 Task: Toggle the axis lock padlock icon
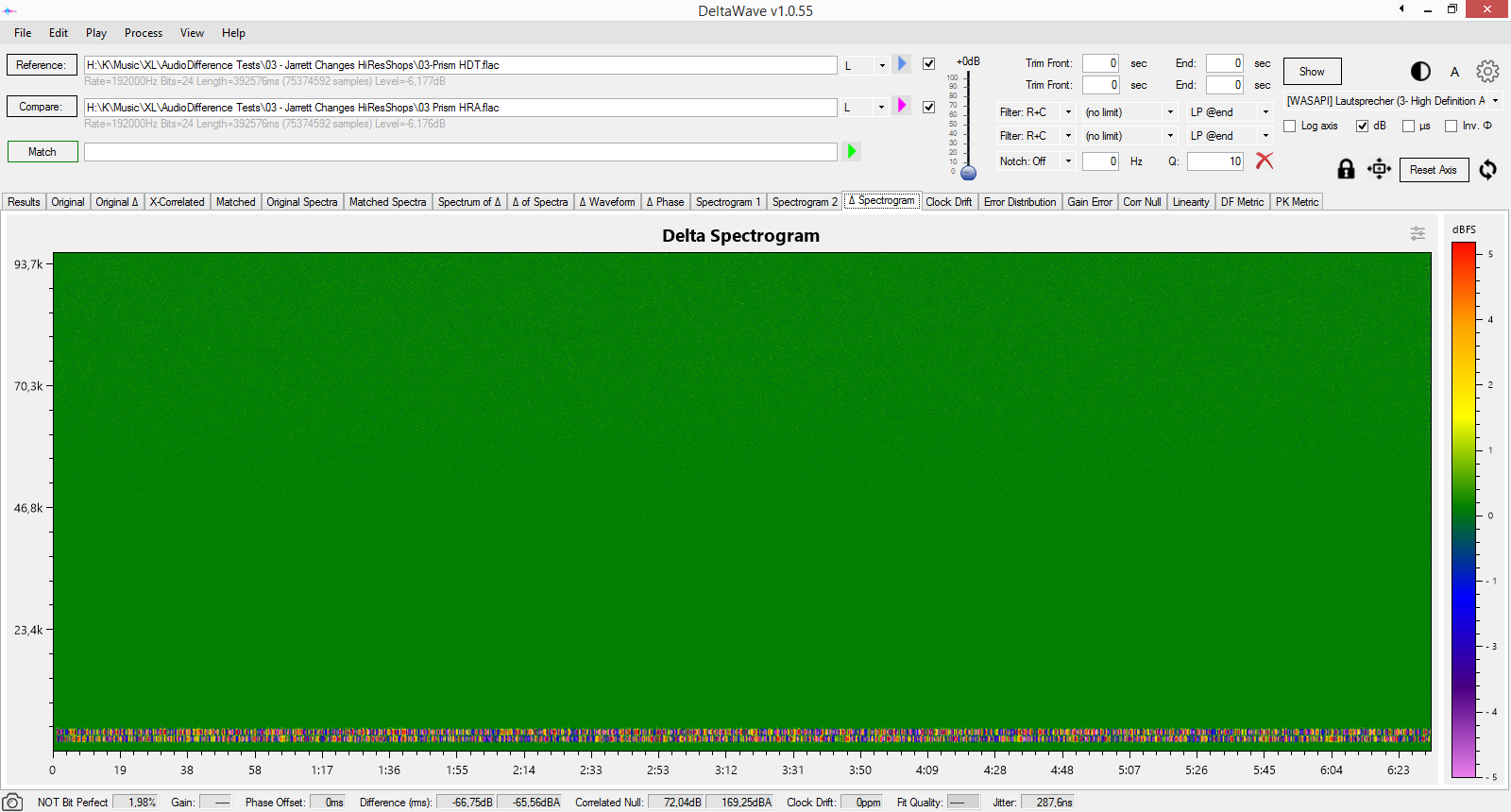coord(1346,169)
